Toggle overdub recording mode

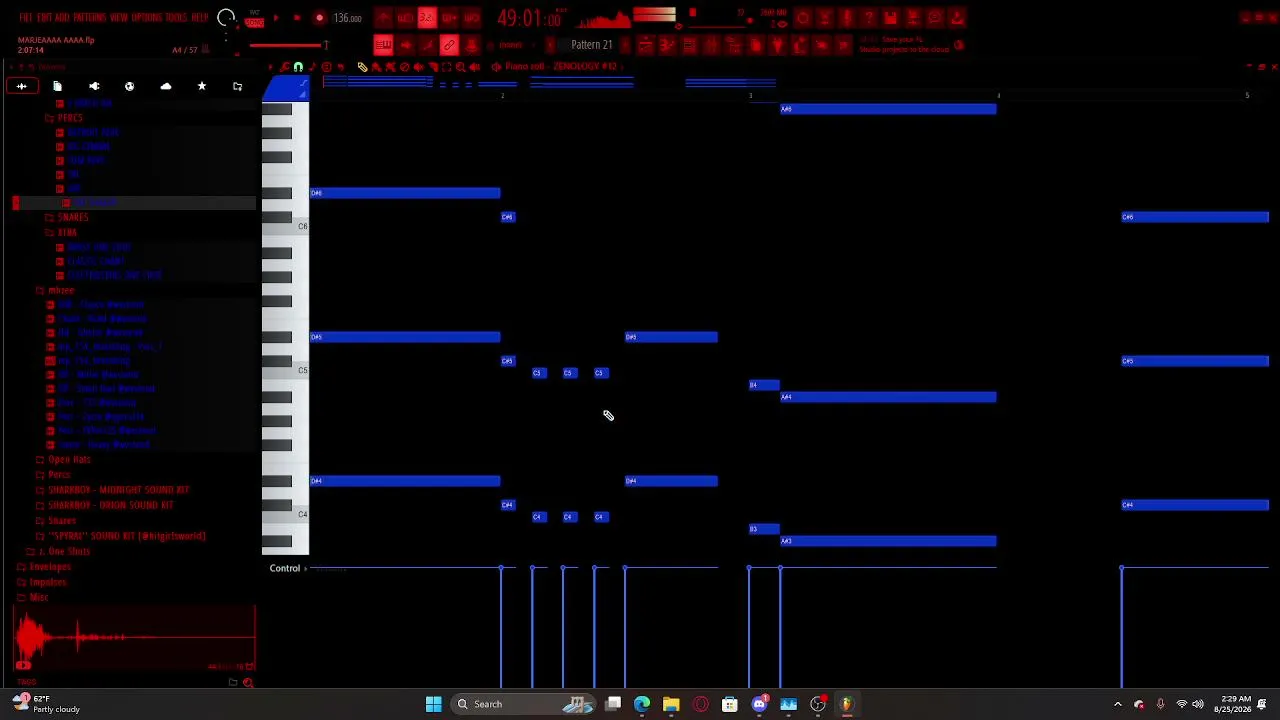pos(449,18)
